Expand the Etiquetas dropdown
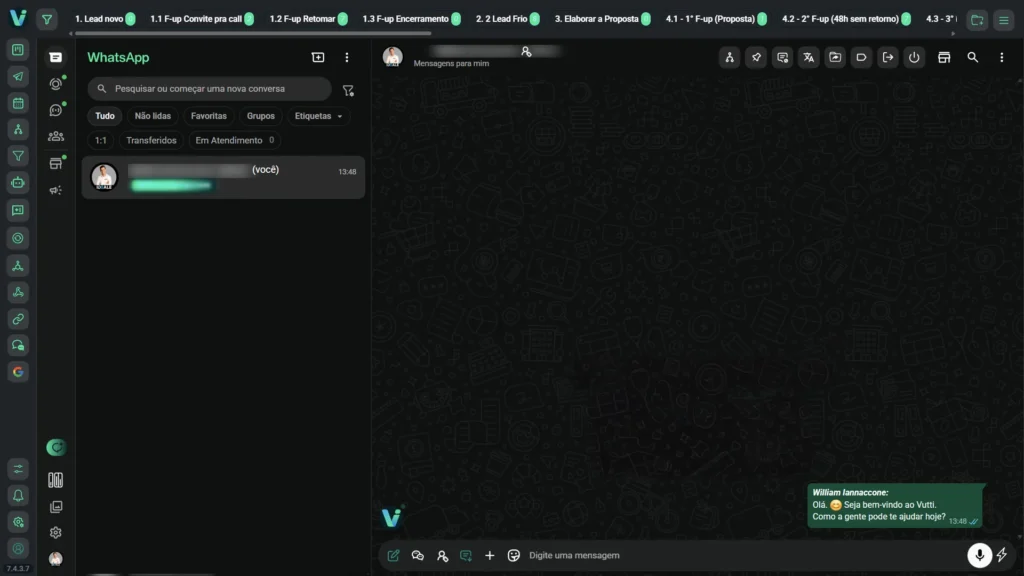The height and width of the screenshot is (576, 1024). coord(318,116)
